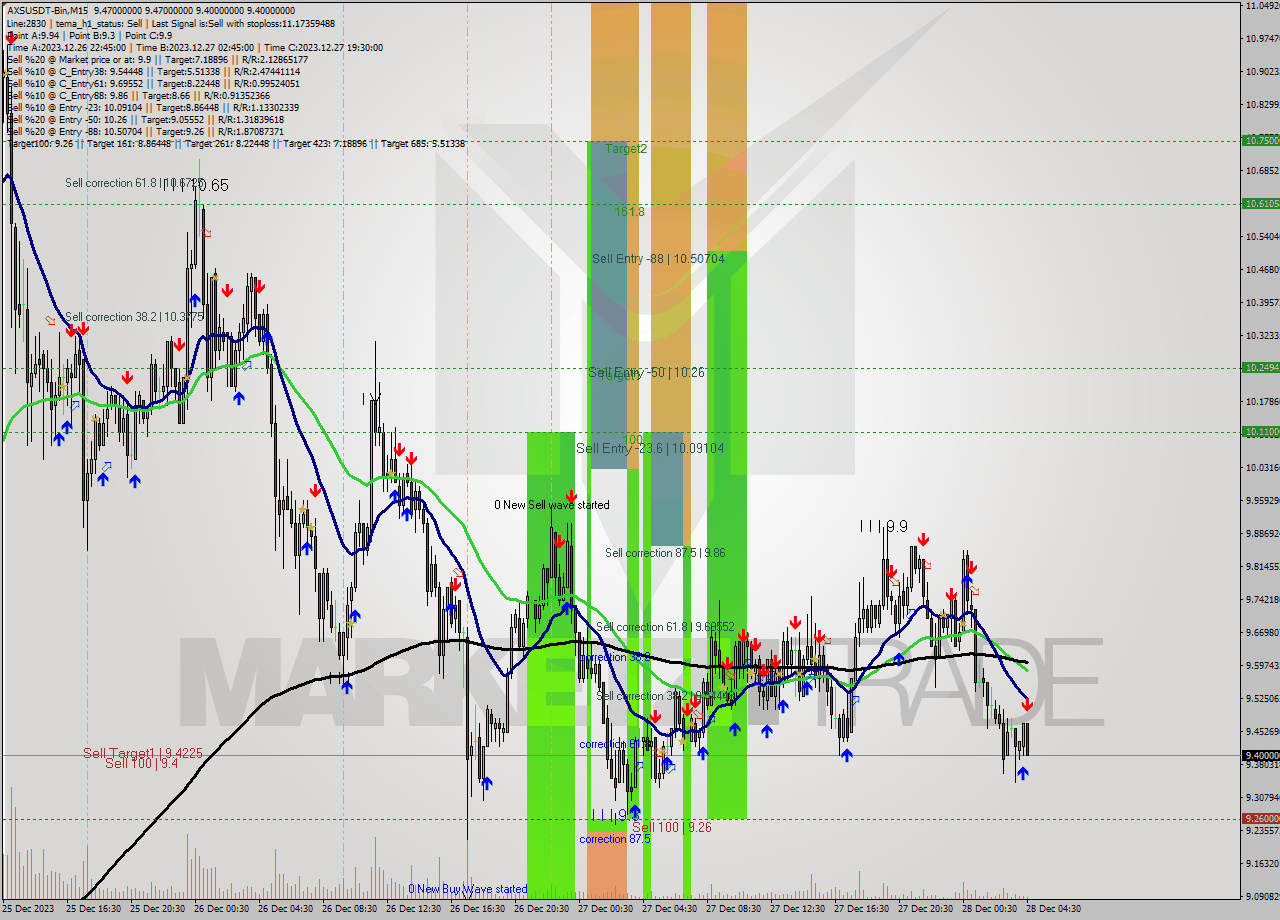Click the 9.6698 price axis value

pos(1263,632)
